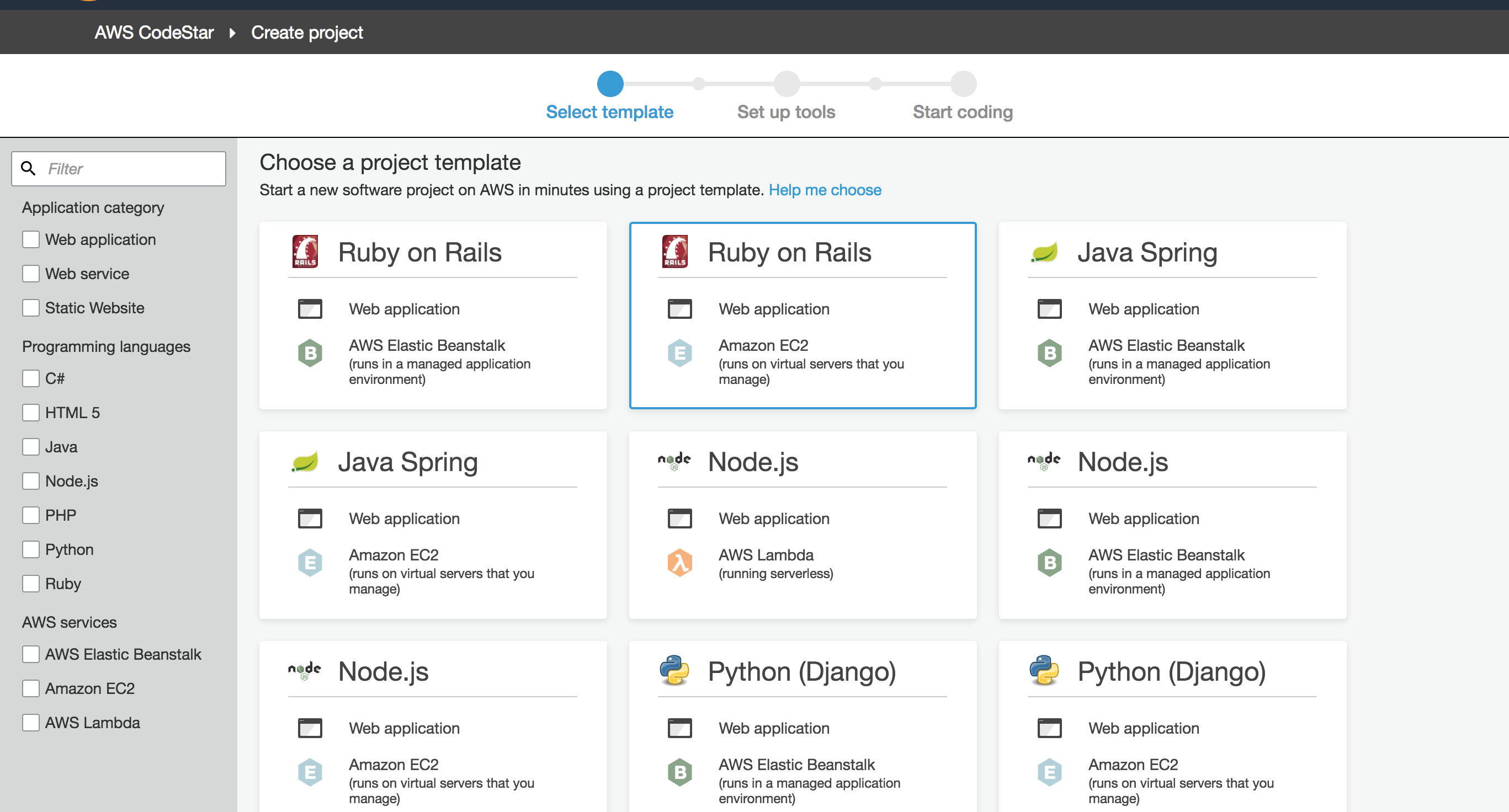Click the Elastic Beanstalk icon on Java Spring card
Screen dimensions: 1509x812
pyautogui.click(x=1050, y=352)
